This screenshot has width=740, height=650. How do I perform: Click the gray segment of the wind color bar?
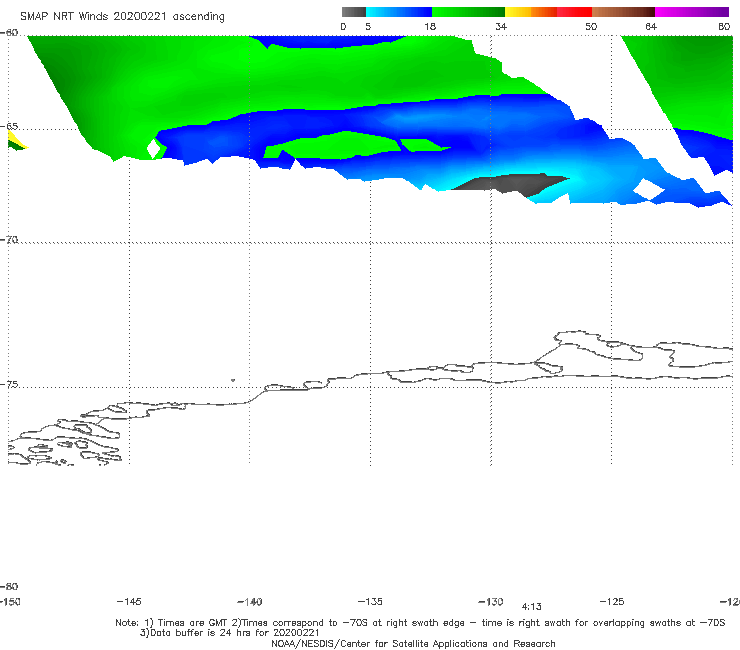(x=354, y=12)
